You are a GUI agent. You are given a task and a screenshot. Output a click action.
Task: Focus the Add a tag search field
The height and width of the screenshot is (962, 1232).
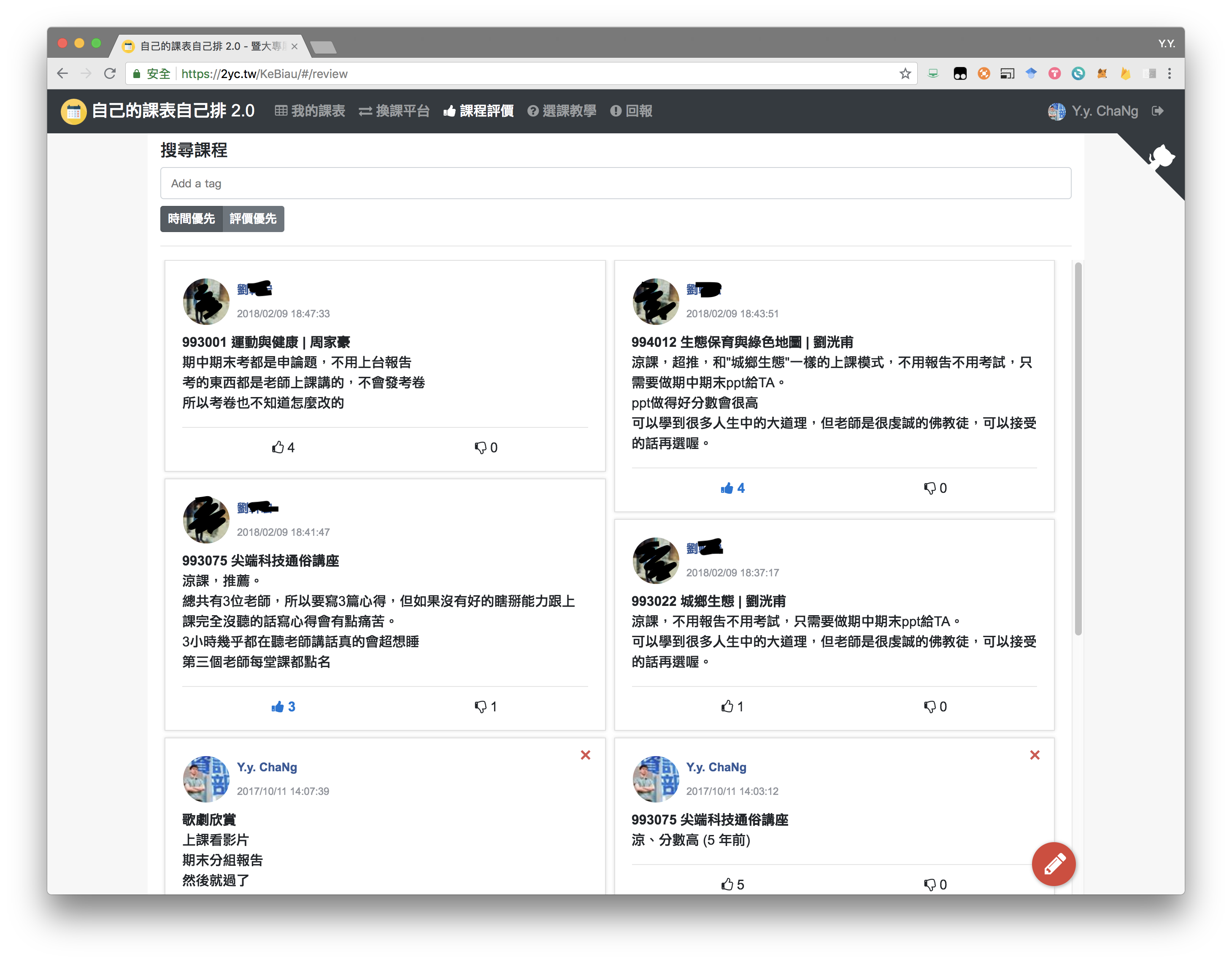coord(615,184)
